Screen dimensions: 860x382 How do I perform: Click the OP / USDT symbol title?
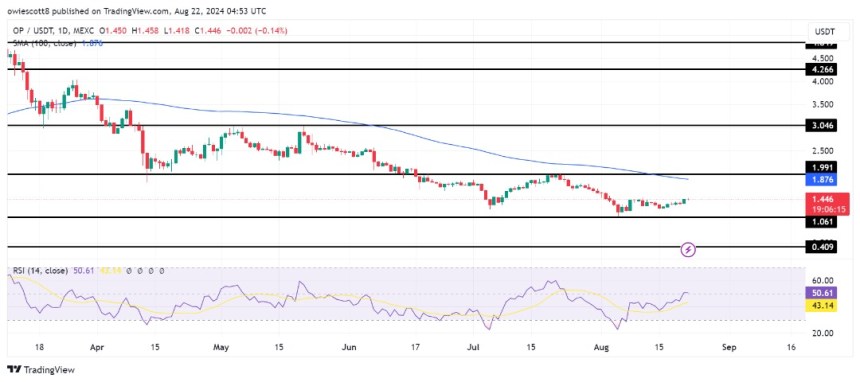pyautogui.click(x=33, y=32)
